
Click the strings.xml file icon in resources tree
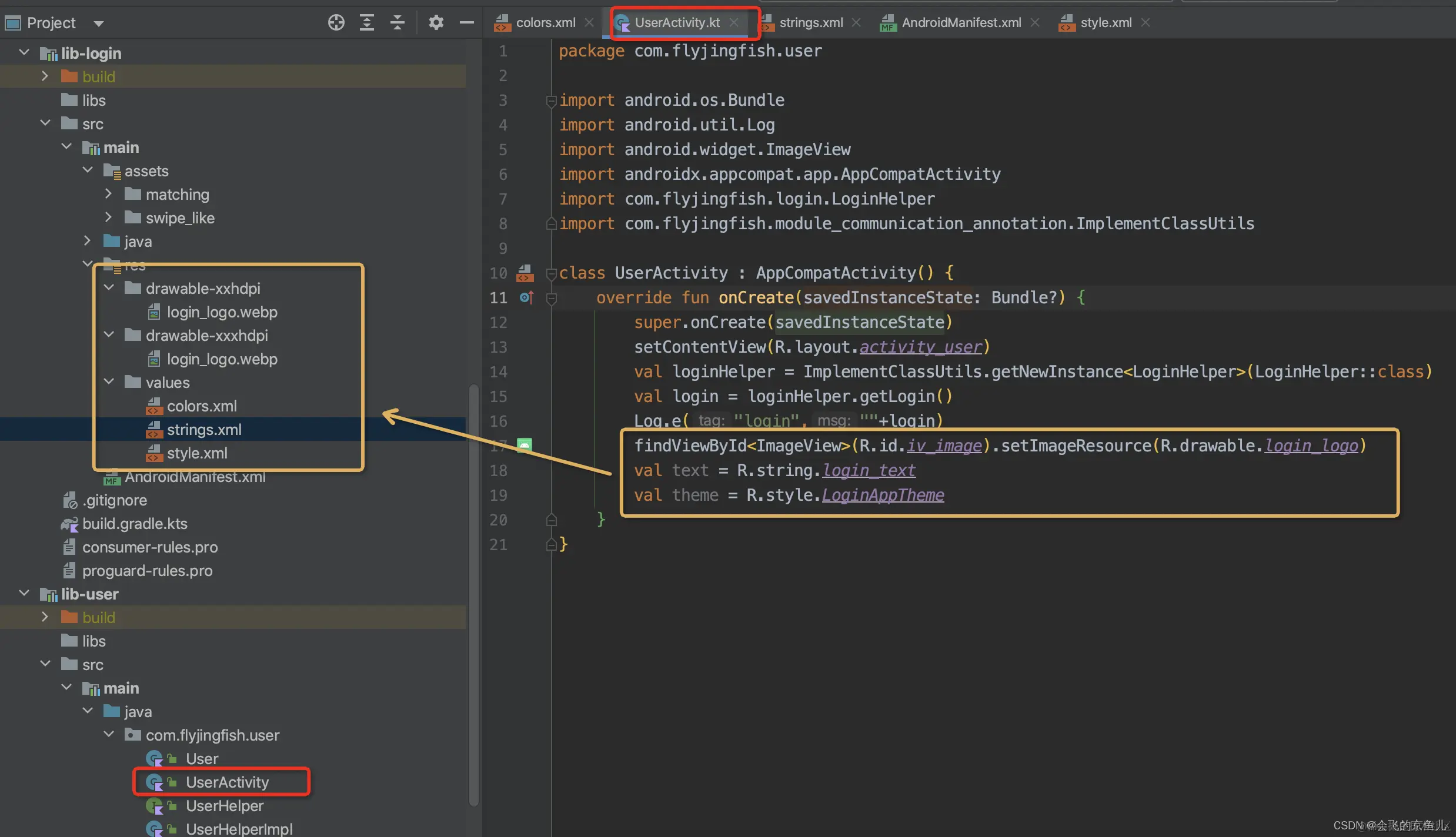pyautogui.click(x=155, y=430)
